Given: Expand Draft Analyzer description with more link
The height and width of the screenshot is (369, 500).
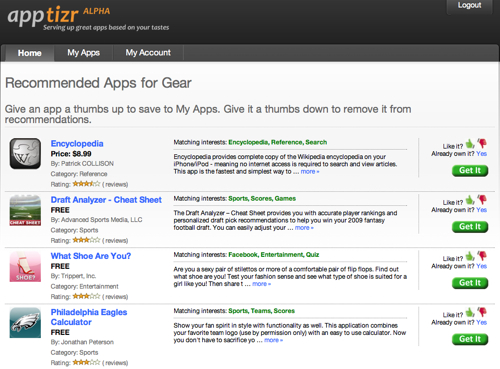Looking at the screenshot, I should (304, 228).
